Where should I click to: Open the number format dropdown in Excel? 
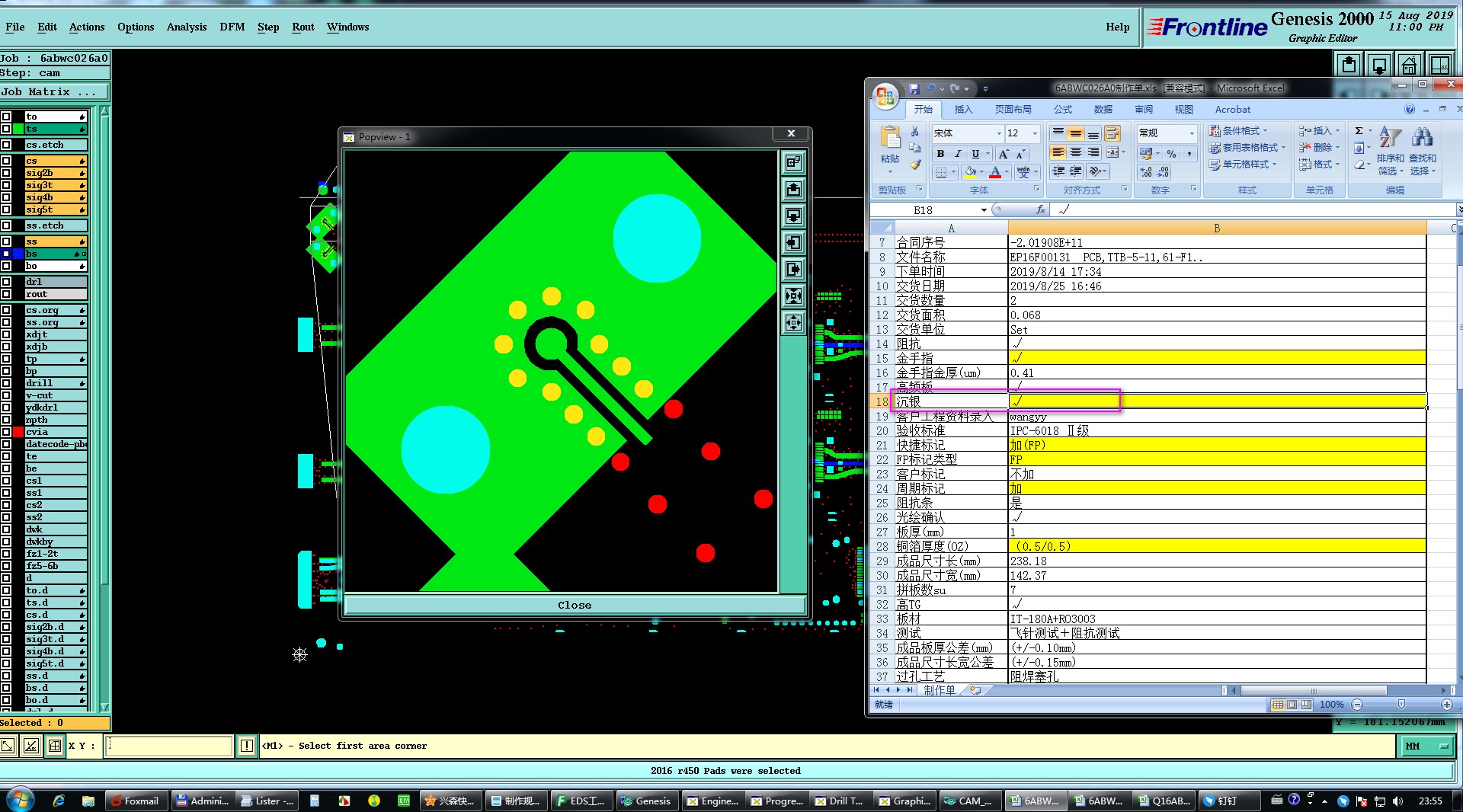coord(1192,133)
